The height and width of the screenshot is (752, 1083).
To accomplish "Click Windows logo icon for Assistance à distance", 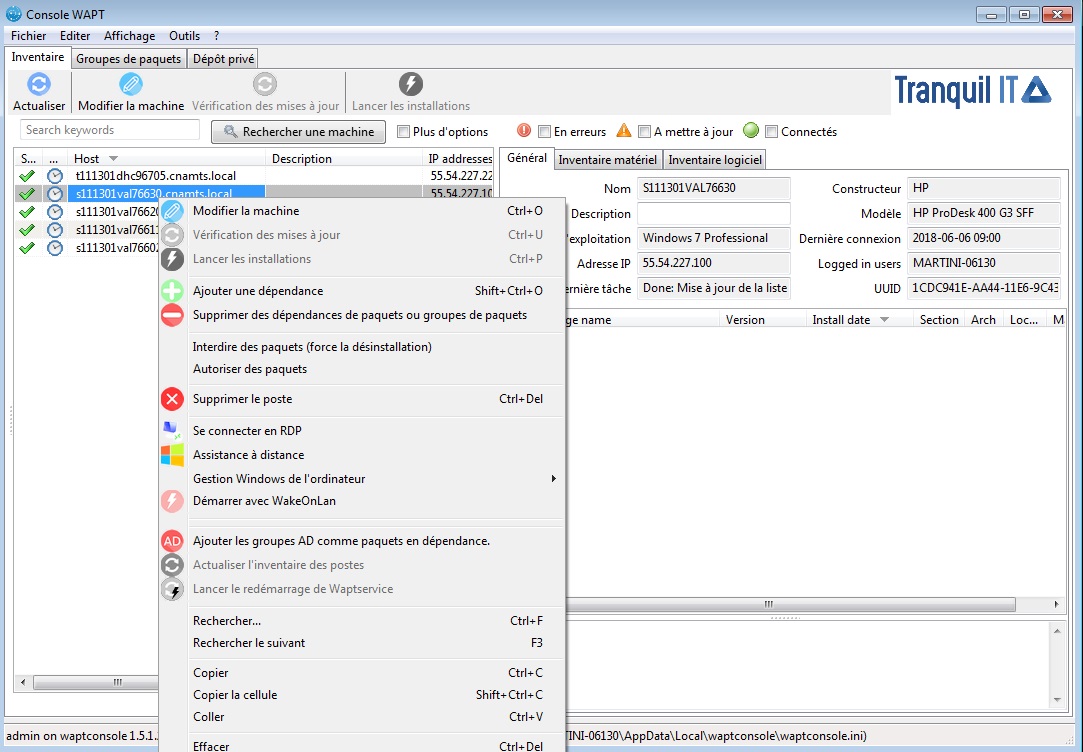I will pyautogui.click(x=173, y=455).
